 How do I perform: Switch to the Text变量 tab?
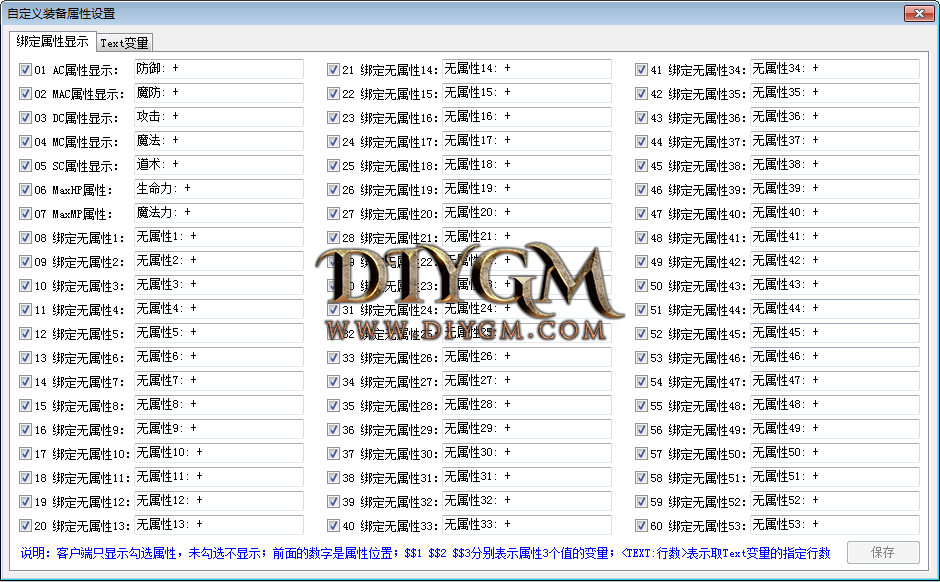tap(124, 43)
